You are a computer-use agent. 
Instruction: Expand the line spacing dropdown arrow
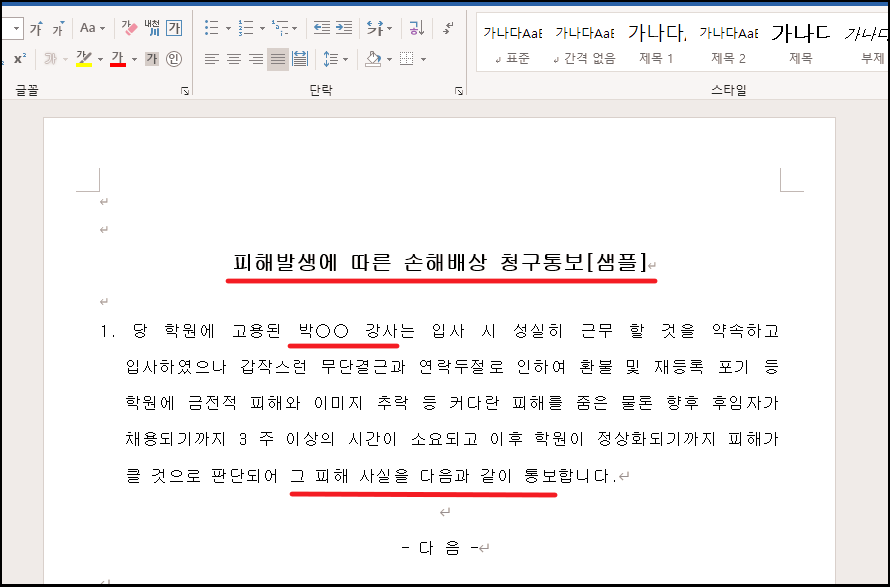point(345,58)
